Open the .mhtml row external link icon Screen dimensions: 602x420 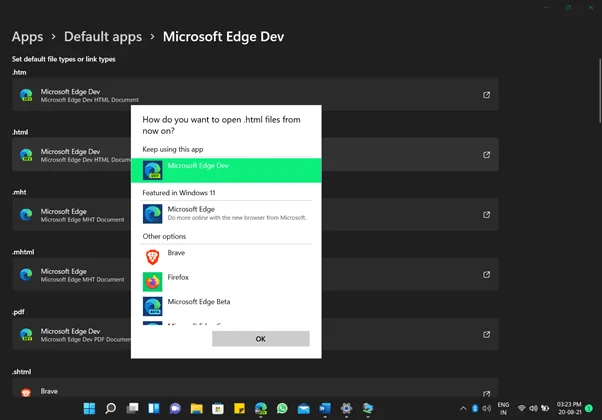pos(486,274)
